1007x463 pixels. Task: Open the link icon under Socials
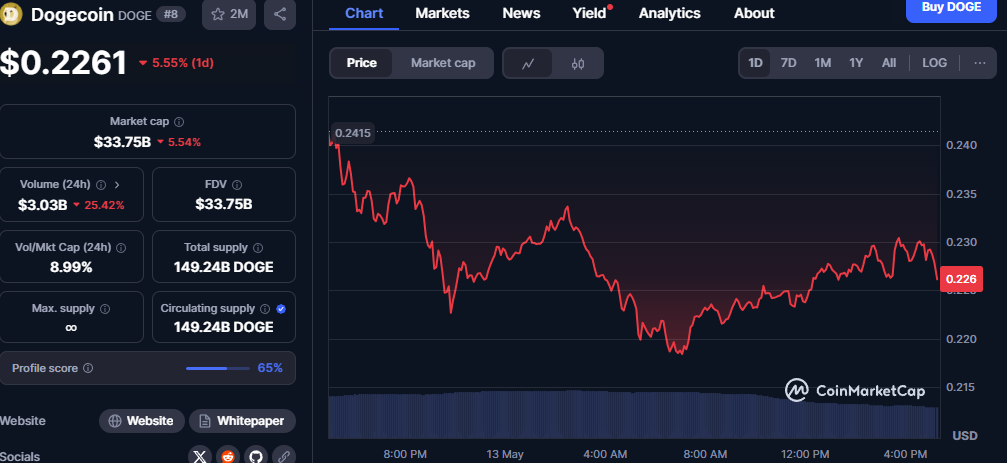[x=284, y=457]
